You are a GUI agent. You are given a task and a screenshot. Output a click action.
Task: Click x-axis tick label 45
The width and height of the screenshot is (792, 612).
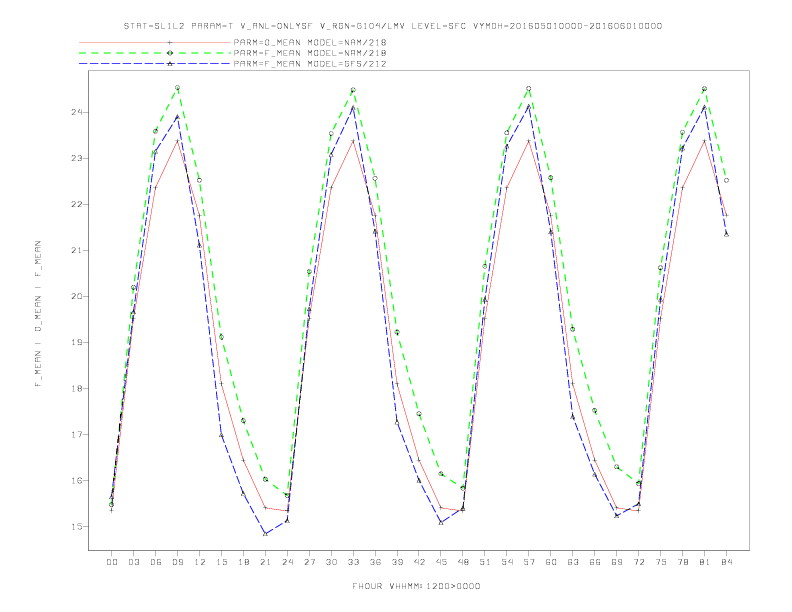point(441,562)
